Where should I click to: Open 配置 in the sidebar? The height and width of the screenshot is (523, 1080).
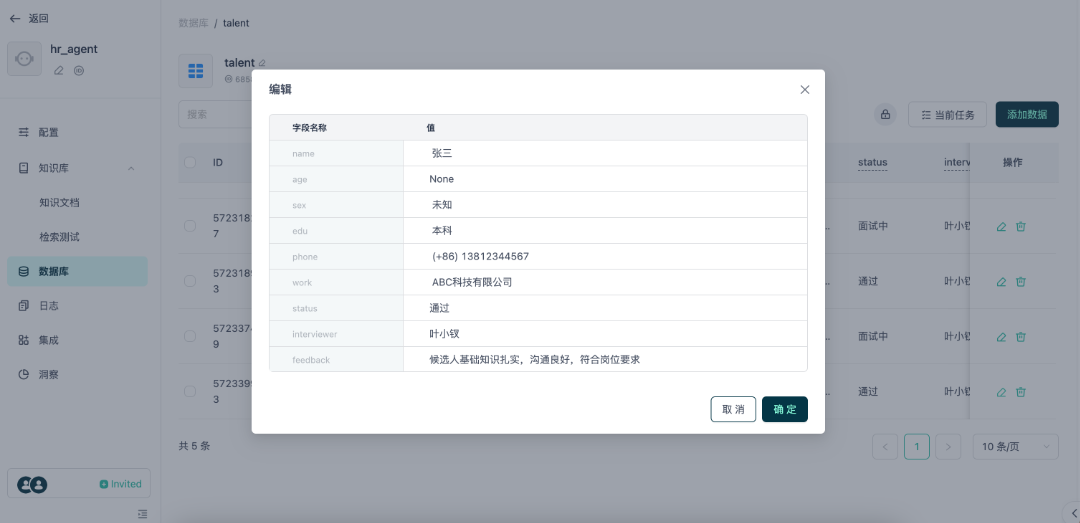[77, 132]
